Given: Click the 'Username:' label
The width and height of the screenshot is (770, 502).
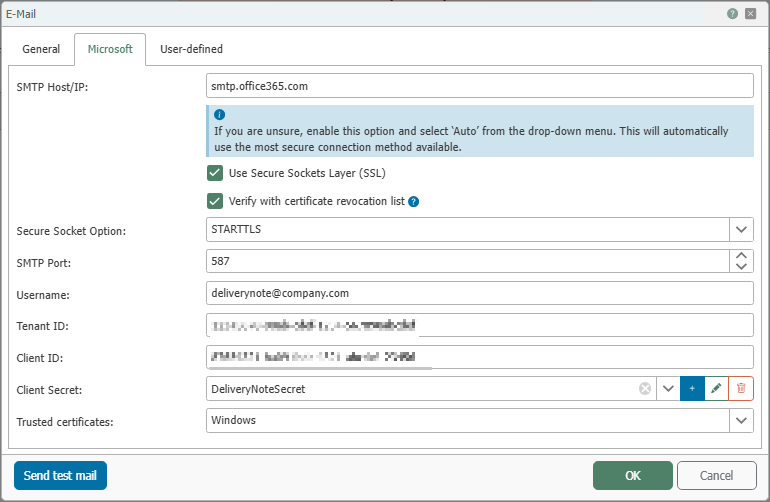Looking at the screenshot, I should 43,295.
